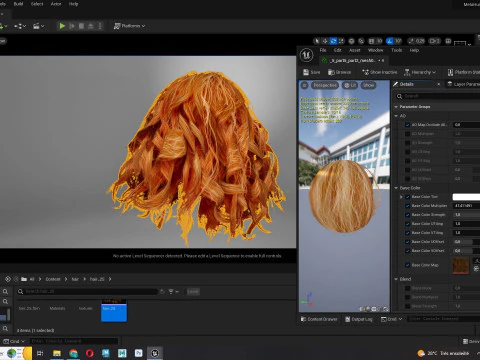Open Perspective view mode dropdown
This screenshot has width=480, height=360.
pos(325,85)
